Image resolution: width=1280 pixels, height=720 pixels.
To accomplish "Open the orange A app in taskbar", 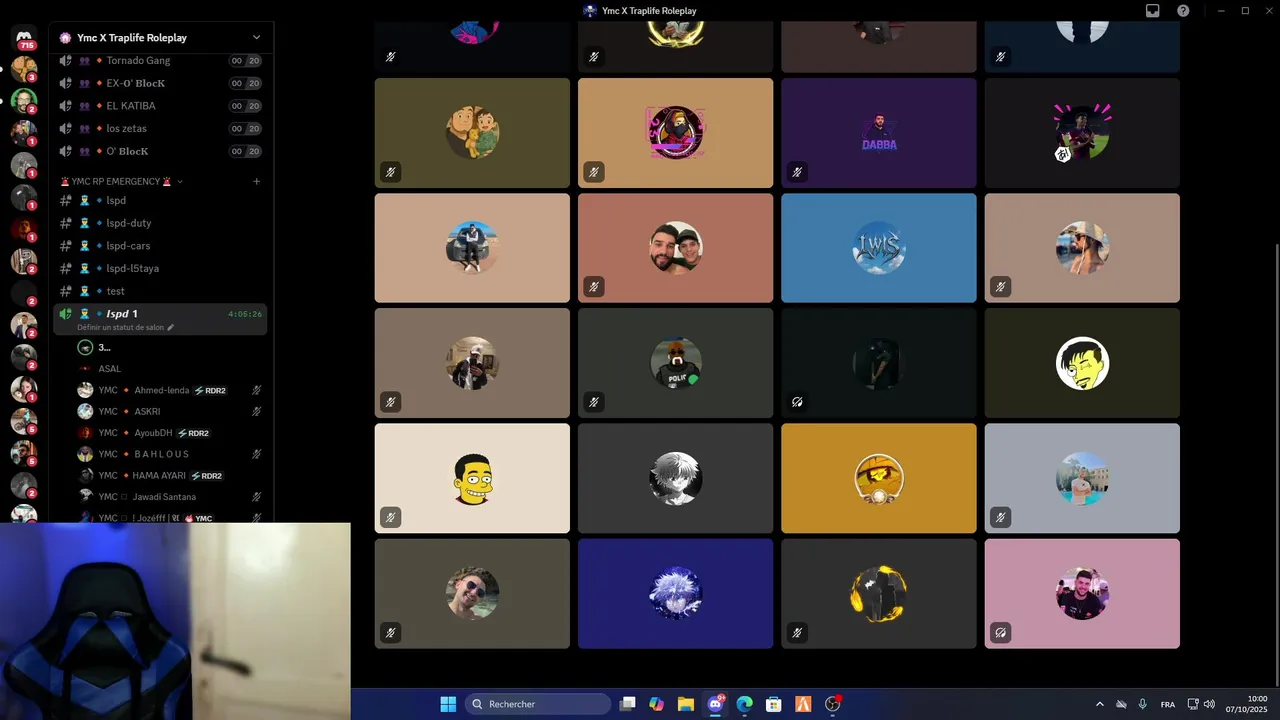I will click(x=803, y=704).
